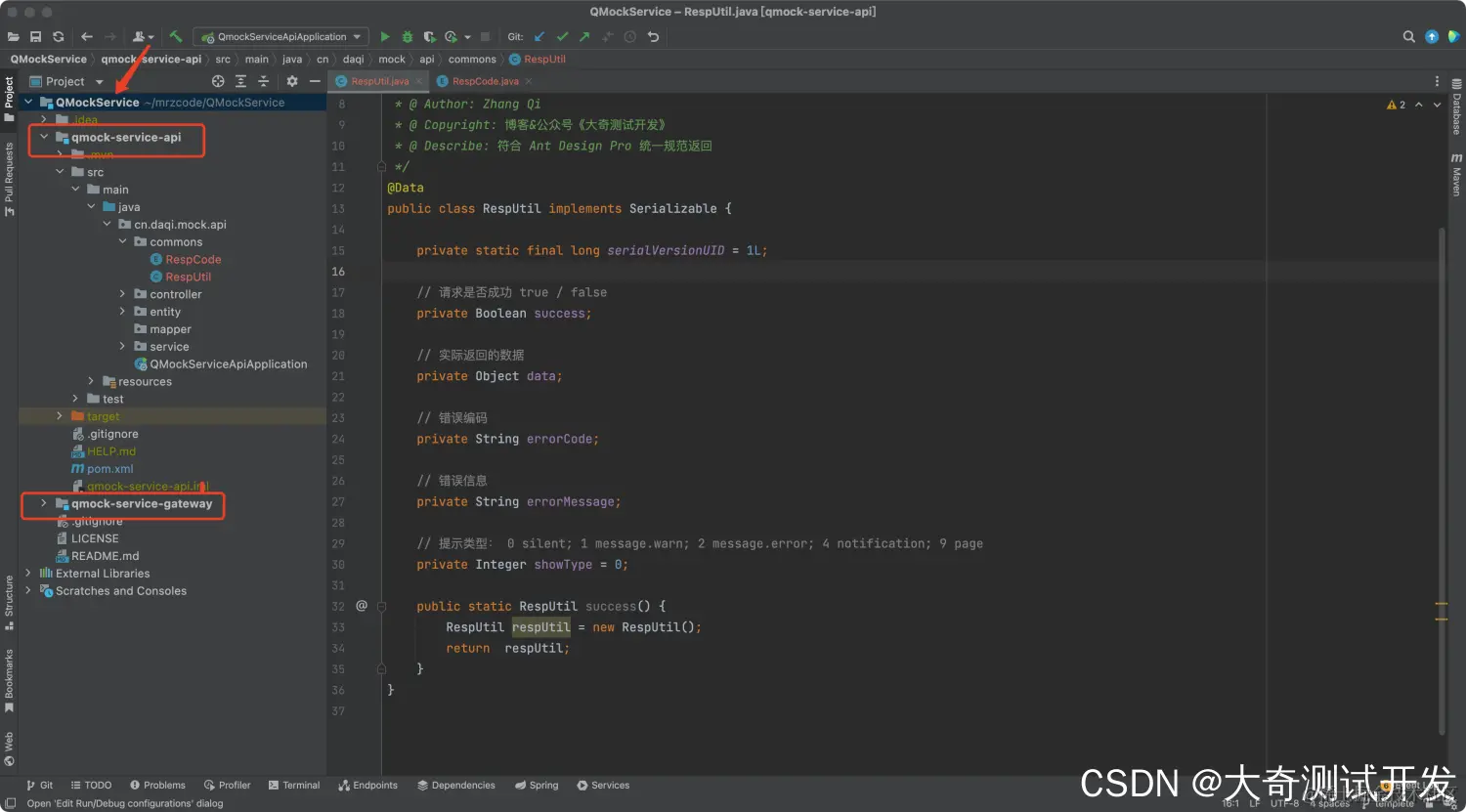Commit changes with the green checkmark

pyautogui.click(x=562, y=37)
